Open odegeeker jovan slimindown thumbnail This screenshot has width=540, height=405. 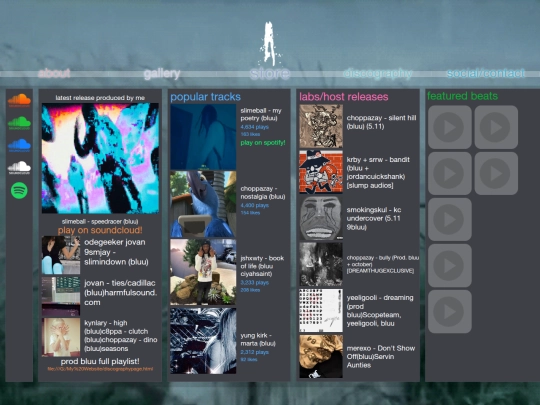pyautogui.click(x=61, y=255)
